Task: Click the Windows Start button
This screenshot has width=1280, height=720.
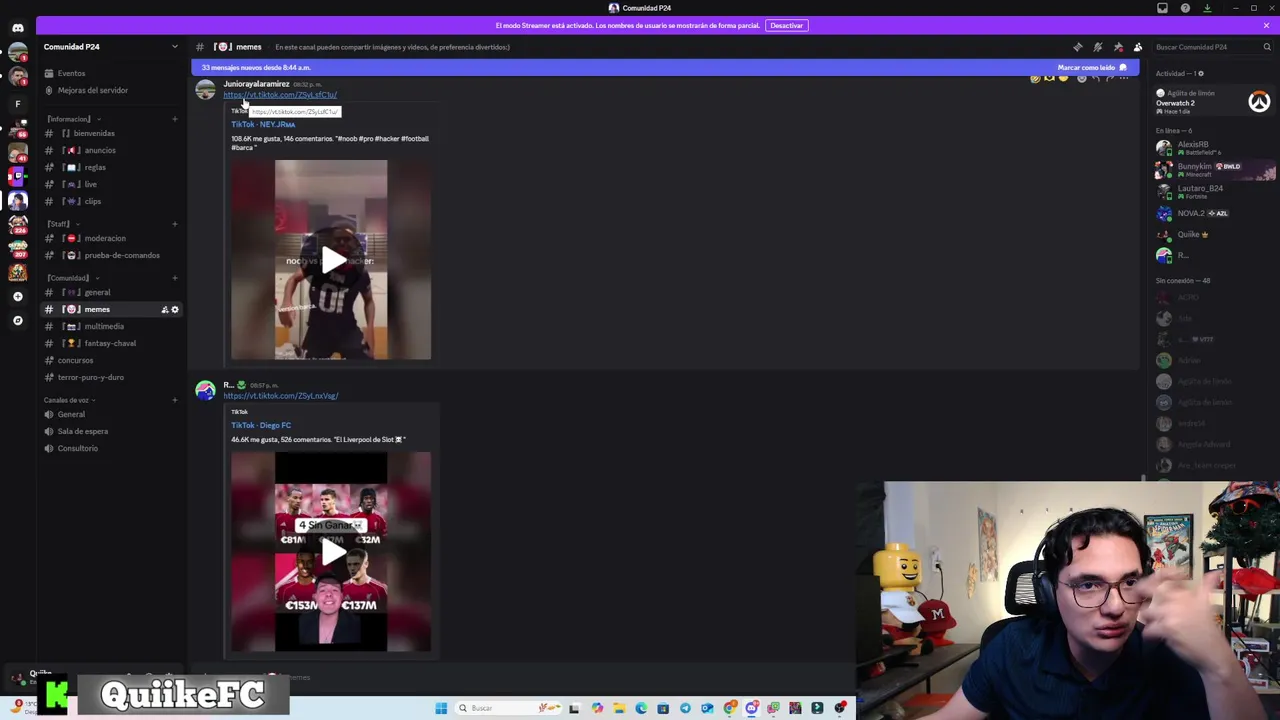Action: coord(441,708)
